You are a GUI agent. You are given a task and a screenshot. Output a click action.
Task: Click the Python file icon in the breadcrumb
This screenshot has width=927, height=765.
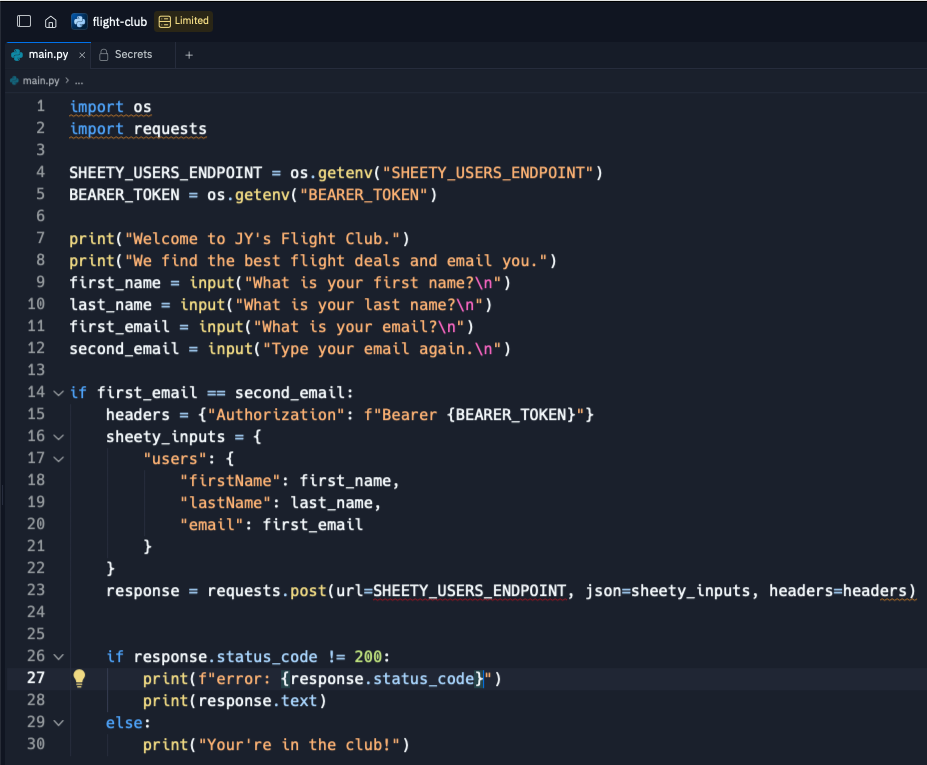[15, 80]
